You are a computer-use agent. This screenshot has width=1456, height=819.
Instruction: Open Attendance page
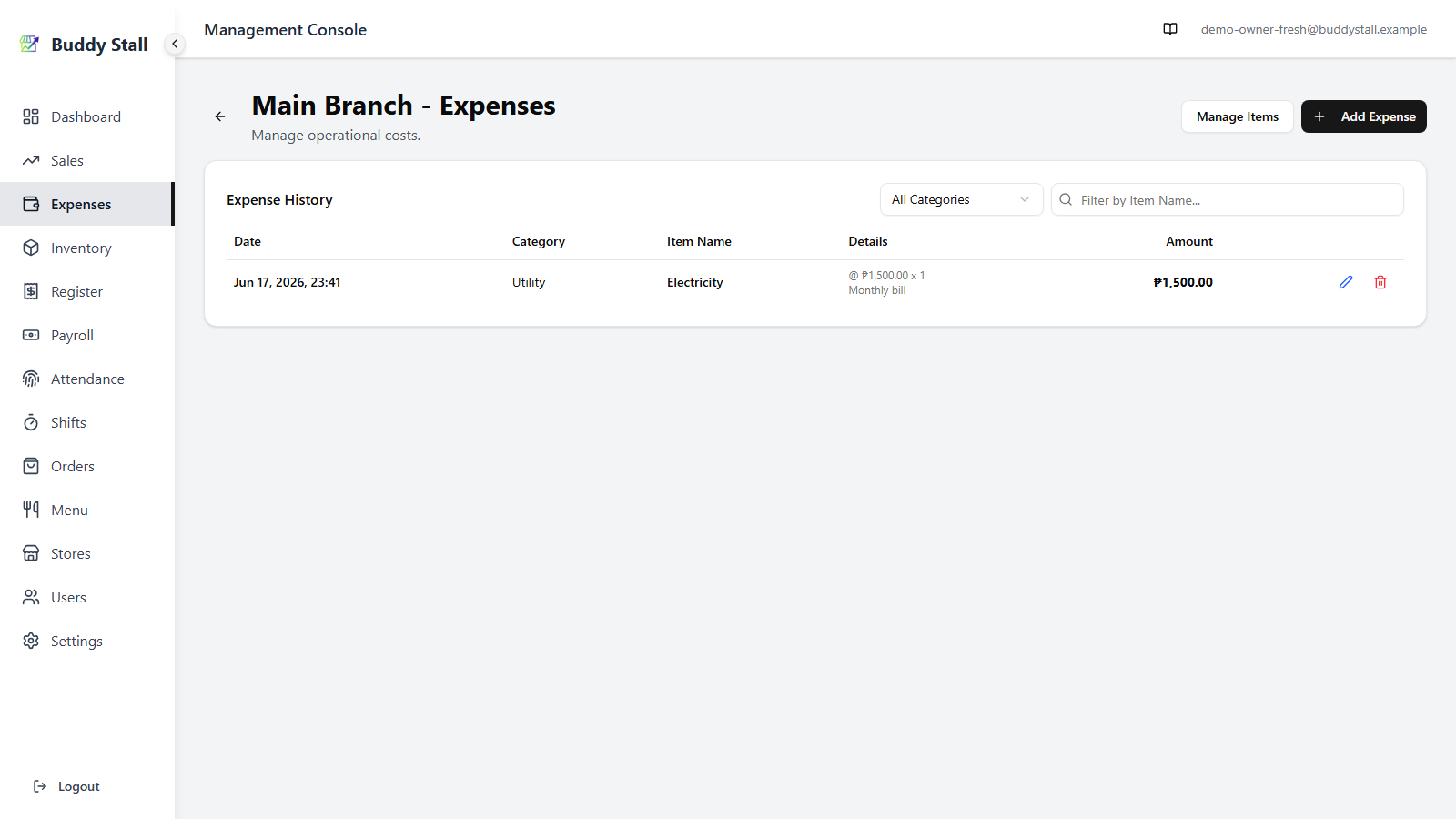point(87,379)
